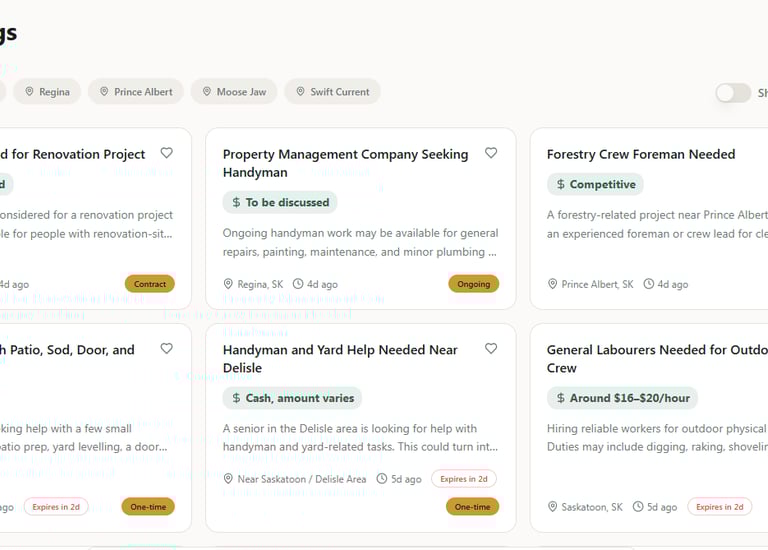Click the Prince Albert chip pin icon

(x=104, y=92)
